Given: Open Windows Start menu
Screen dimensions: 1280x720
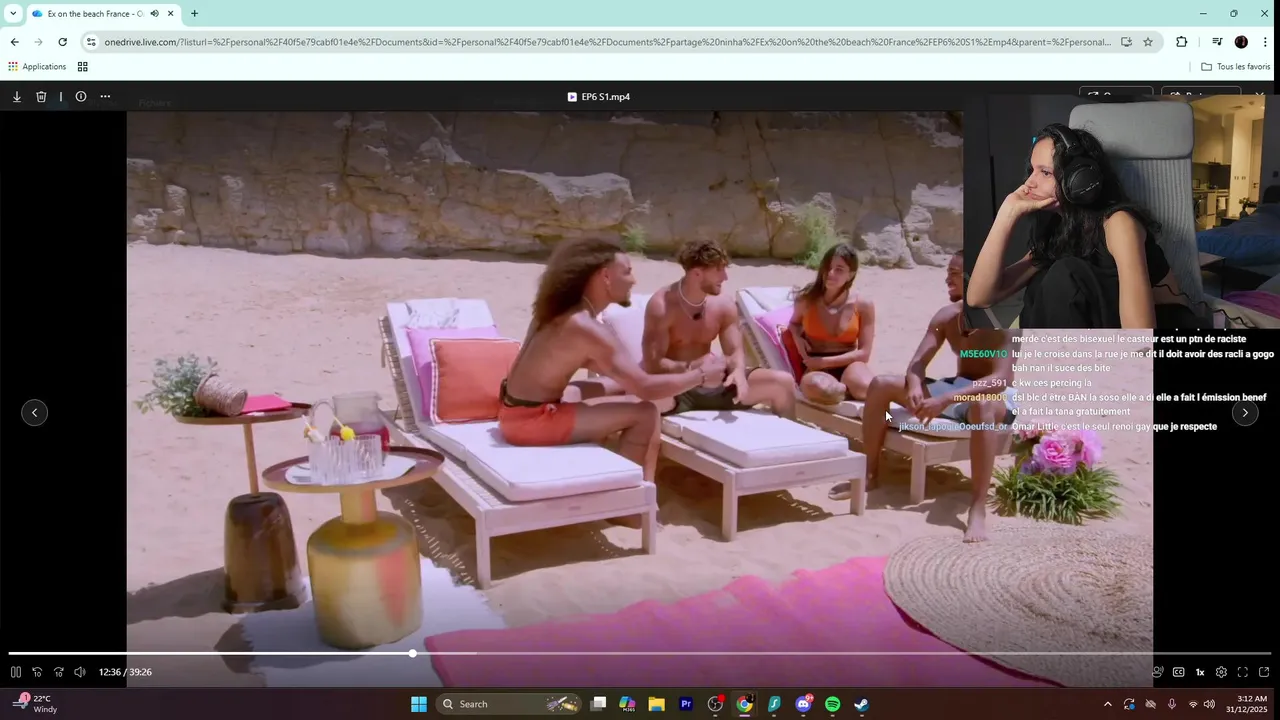Looking at the screenshot, I should tap(419, 704).
